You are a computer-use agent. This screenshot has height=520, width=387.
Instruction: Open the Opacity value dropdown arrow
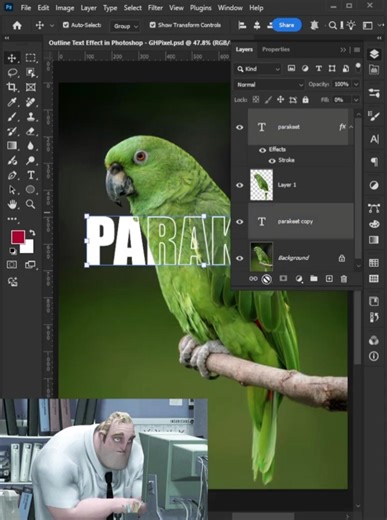(x=356, y=84)
